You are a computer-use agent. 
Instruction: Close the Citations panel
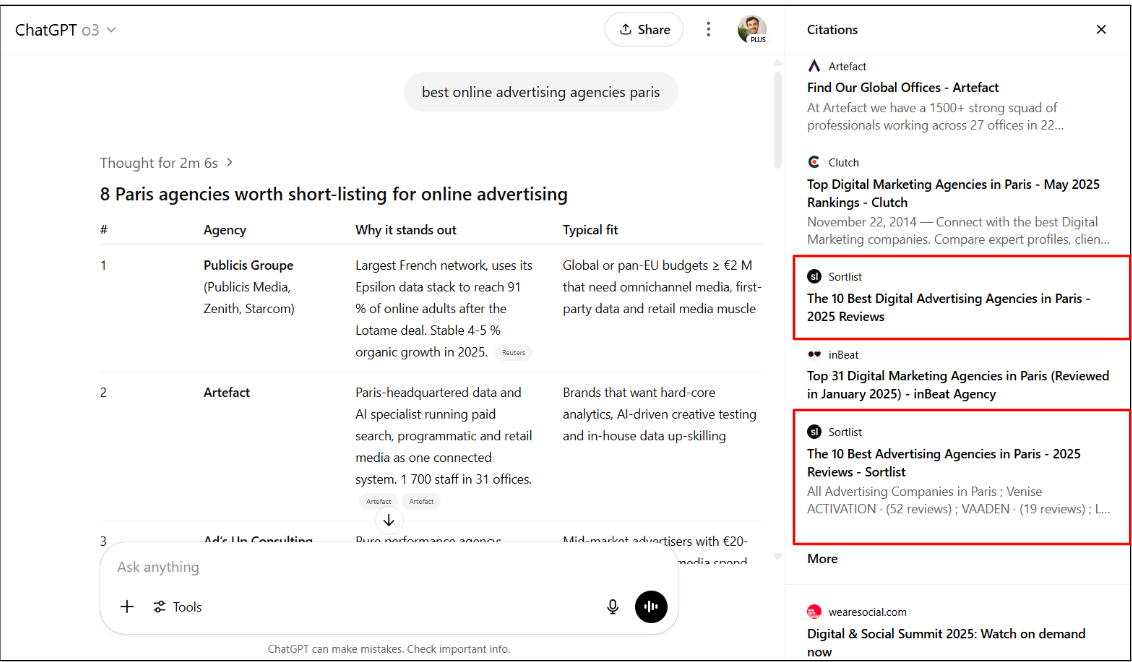point(1101,30)
